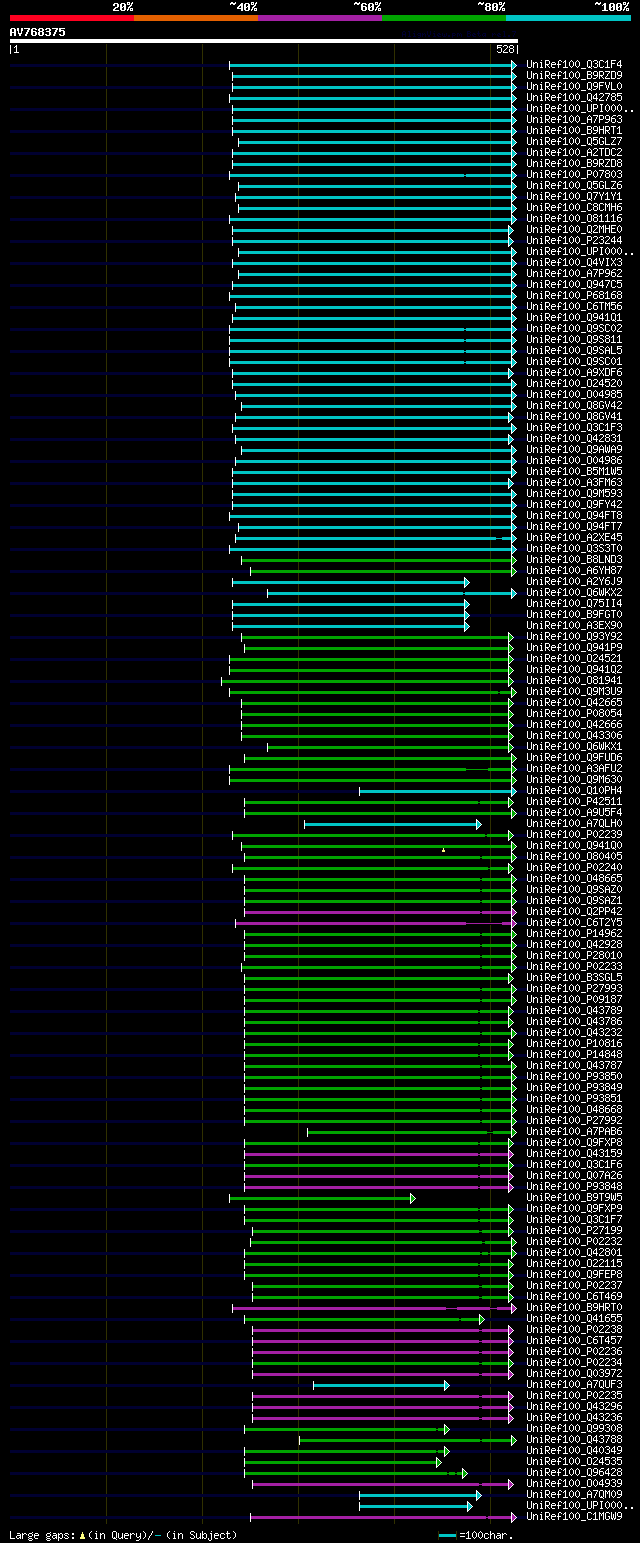Open hit UniRef100_Q2MHE0

tap(574, 229)
